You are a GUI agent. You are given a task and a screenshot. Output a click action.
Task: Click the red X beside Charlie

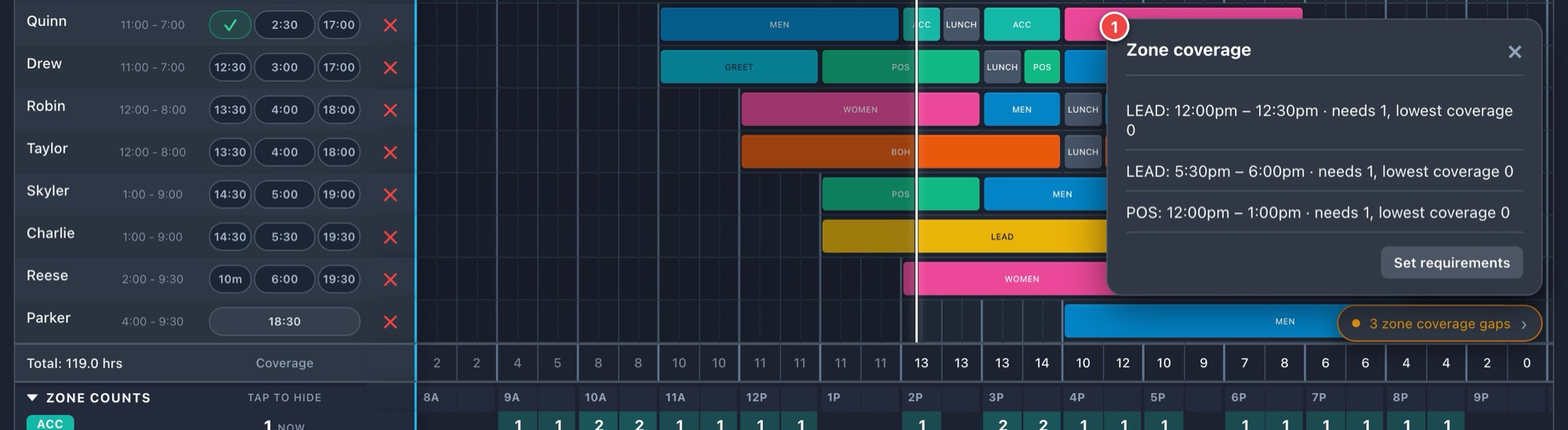coord(390,237)
